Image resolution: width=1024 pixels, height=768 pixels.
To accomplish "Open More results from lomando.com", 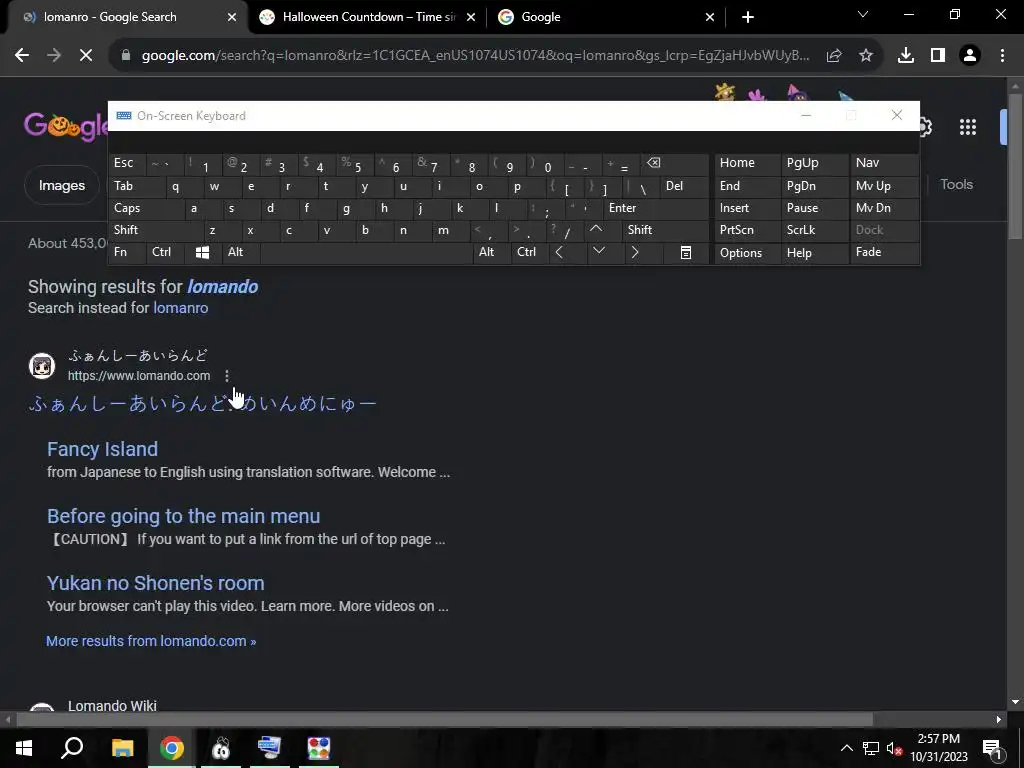I will point(151,641).
